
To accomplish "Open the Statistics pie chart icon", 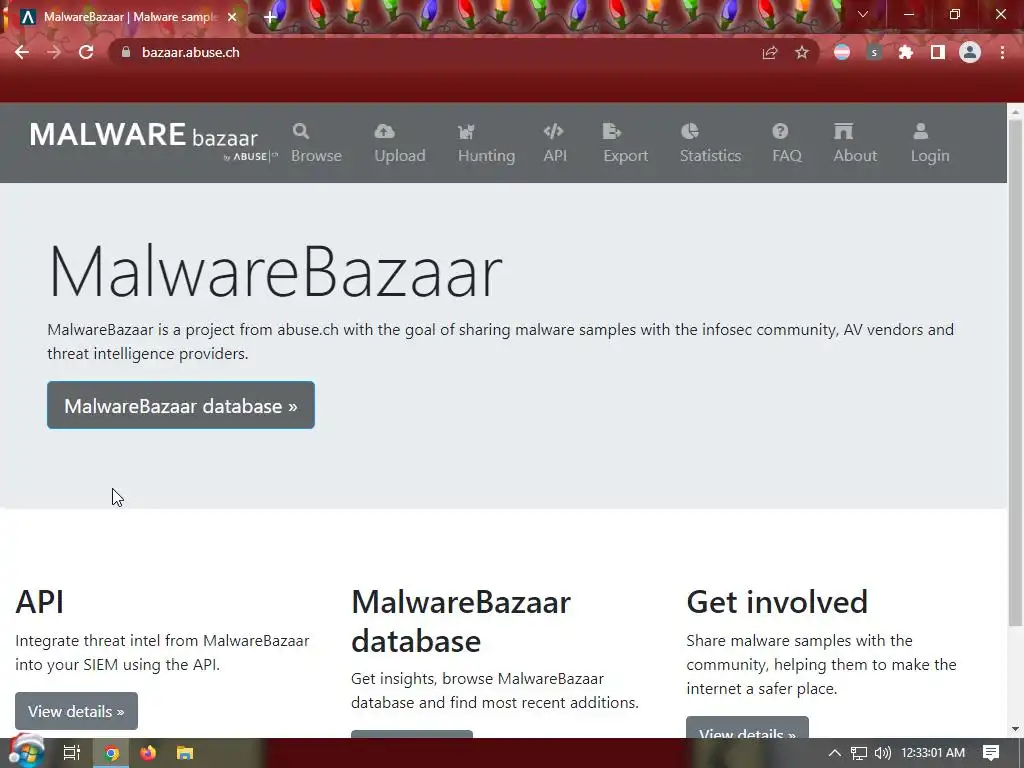I will 690,131.
